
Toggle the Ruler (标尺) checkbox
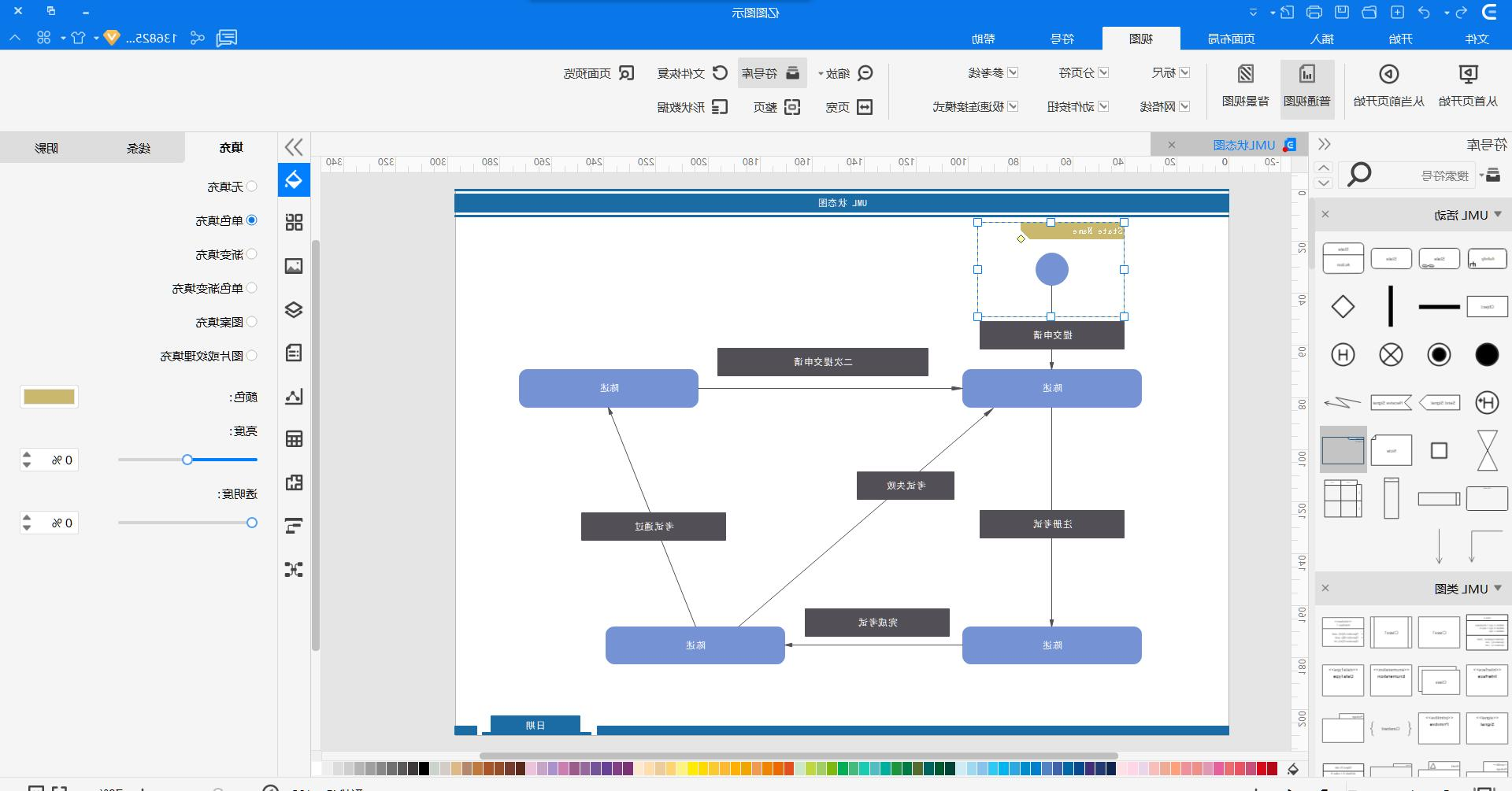1184,72
